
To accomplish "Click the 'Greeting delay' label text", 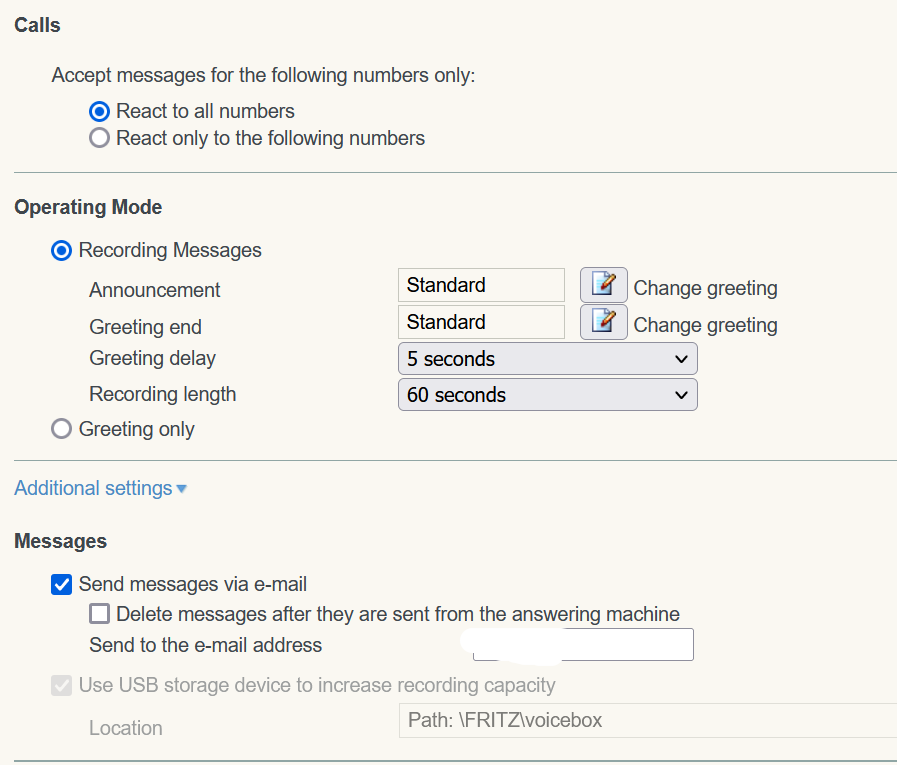I will [152, 358].
